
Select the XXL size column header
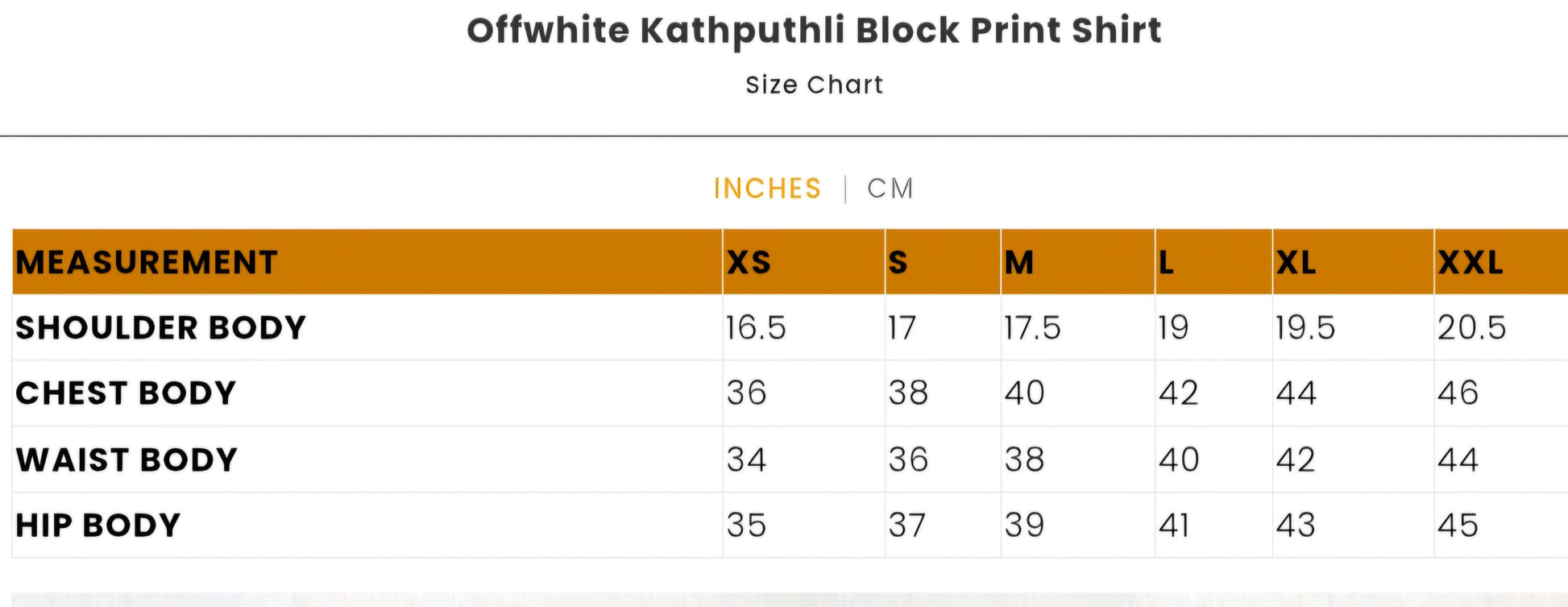(1471, 263)
